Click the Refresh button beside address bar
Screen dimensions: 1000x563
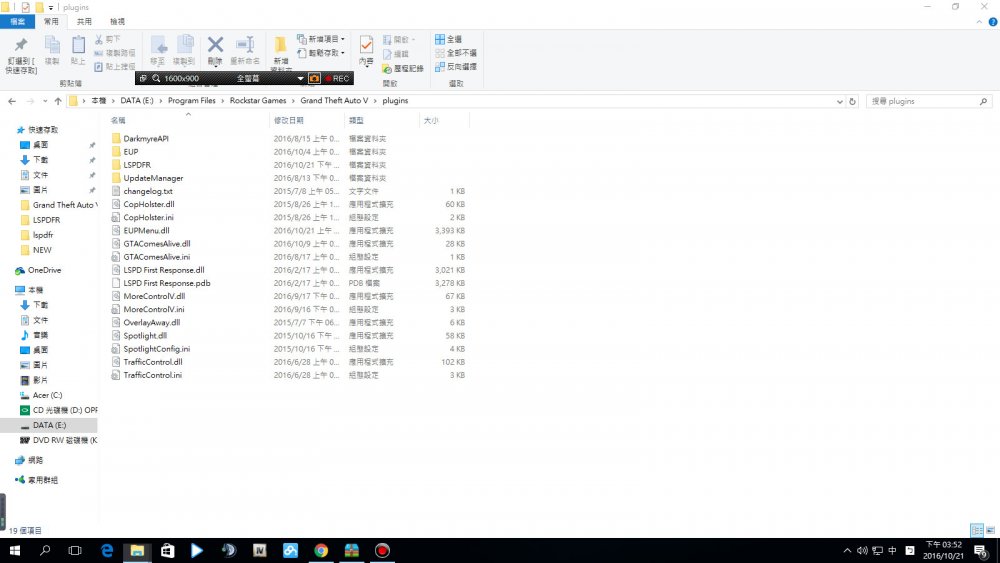point(852,101)
